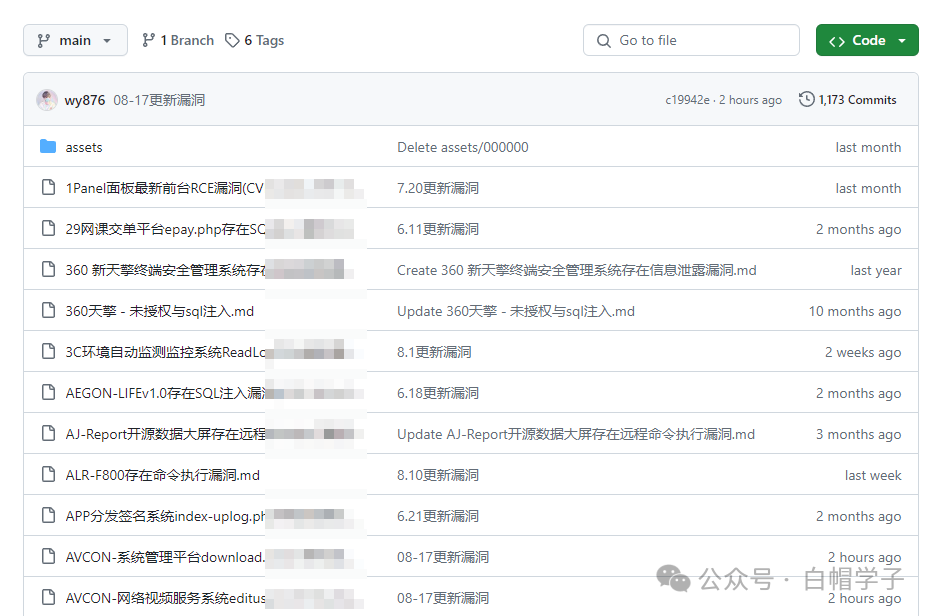Open the green Code button

[x=867, y=41]
